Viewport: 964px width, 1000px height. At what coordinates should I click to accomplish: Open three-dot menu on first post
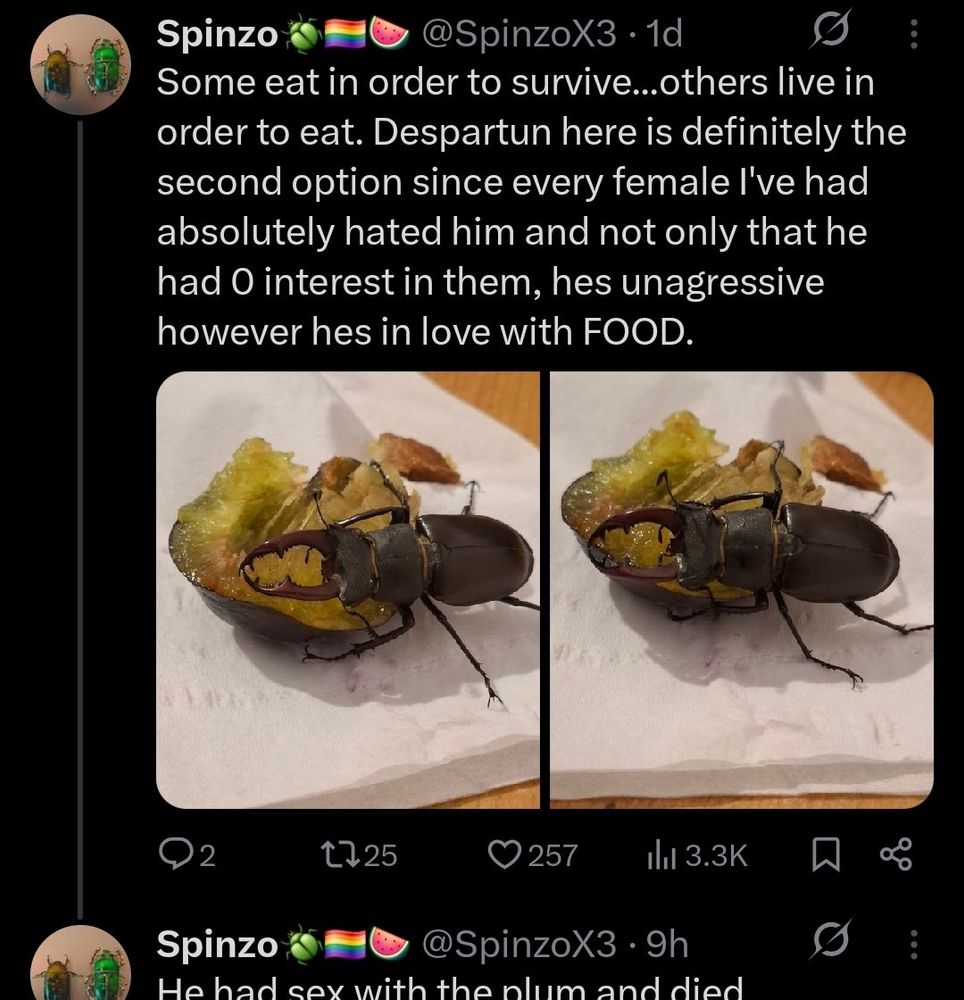(x=913, y=33)
